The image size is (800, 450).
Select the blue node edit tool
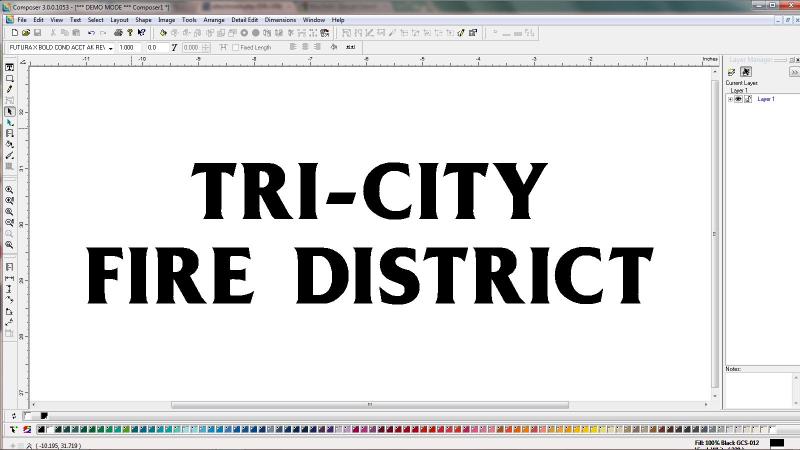pos(9,122)
